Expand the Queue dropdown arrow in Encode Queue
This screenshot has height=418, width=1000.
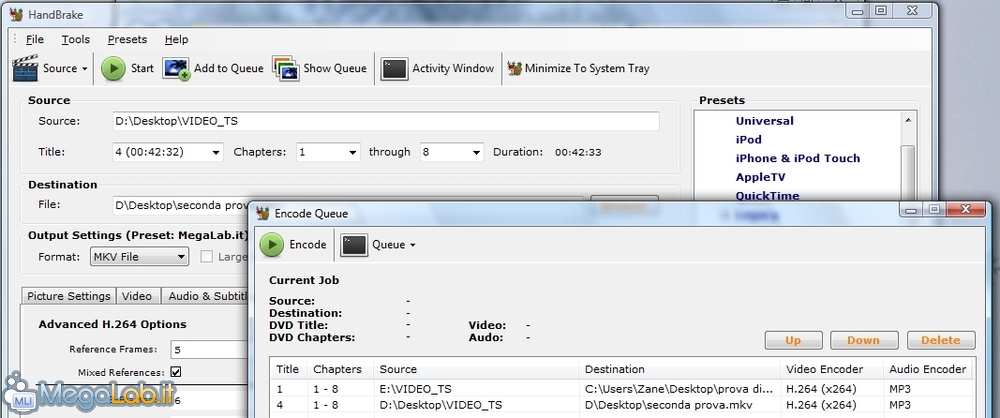pos(413,246)
